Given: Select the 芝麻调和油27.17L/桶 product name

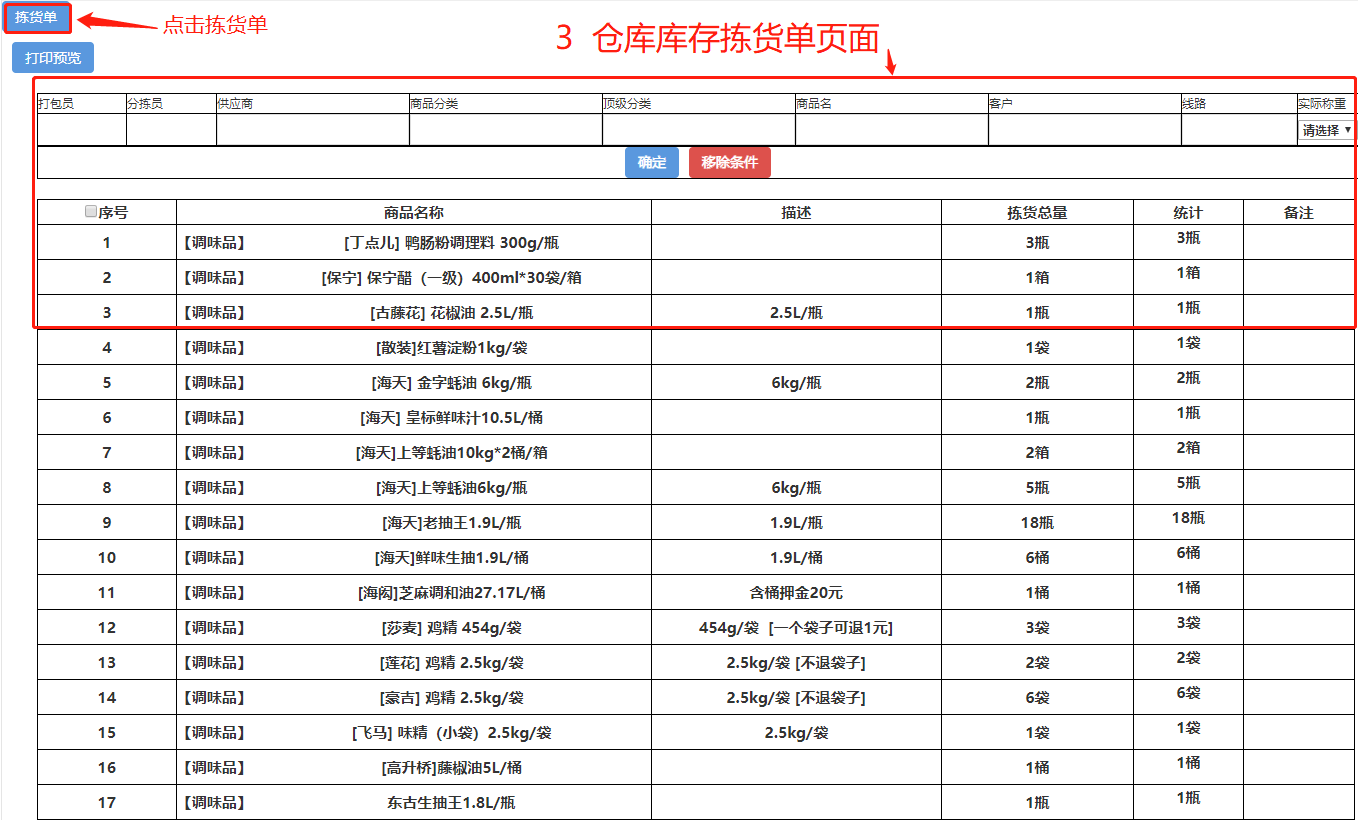Looking at the screenshot, I should [451, 593].
